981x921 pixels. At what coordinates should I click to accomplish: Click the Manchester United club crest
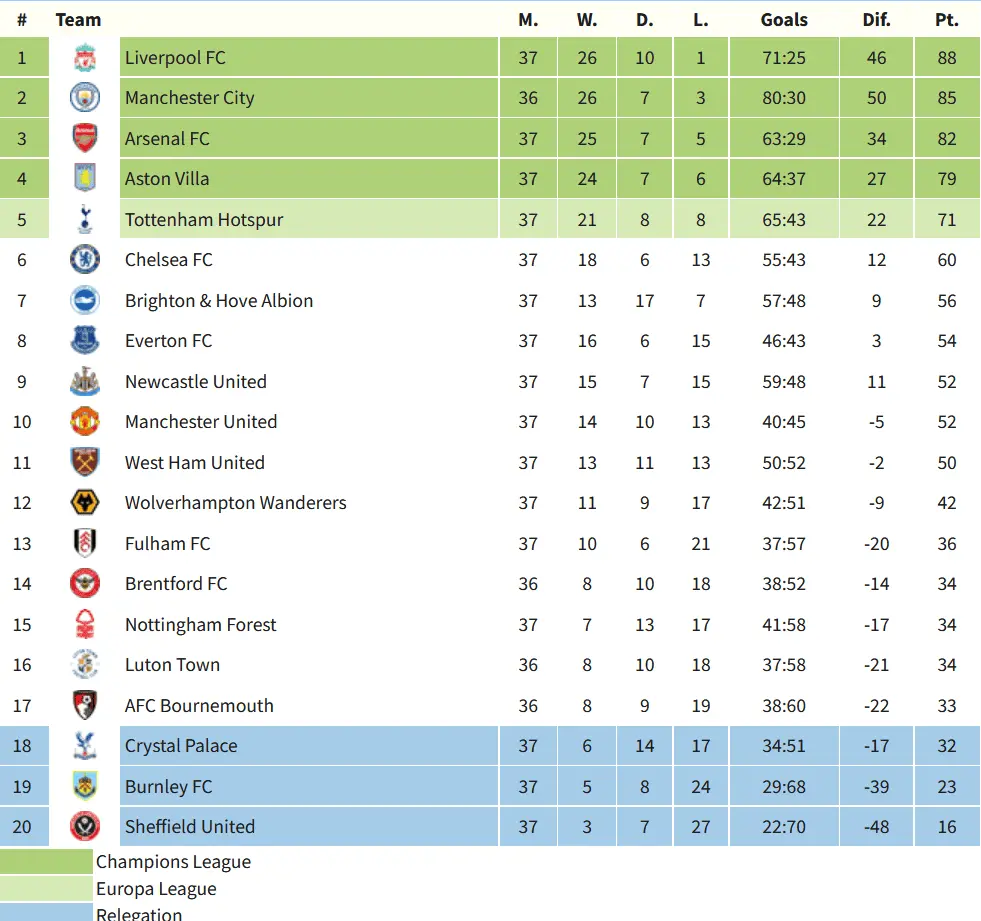coord(85,422)
